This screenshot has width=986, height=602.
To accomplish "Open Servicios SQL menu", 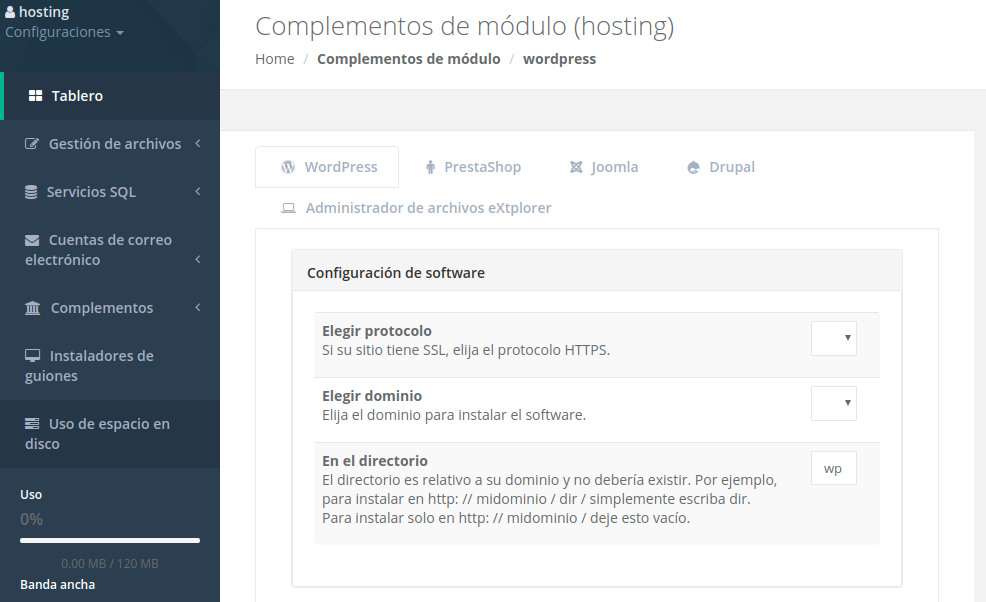I will point(110,192).
